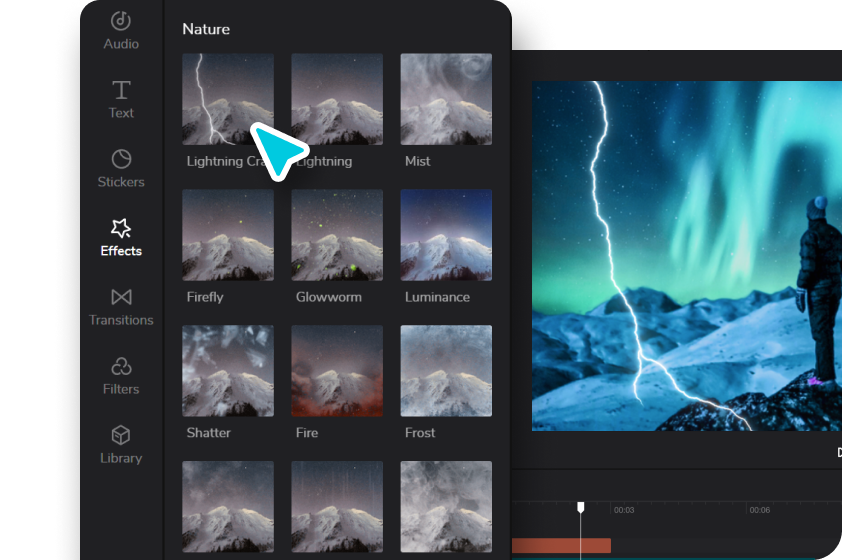Click the aurora video preview canvas
Screen dimensions: 842x560
(687, 256)
